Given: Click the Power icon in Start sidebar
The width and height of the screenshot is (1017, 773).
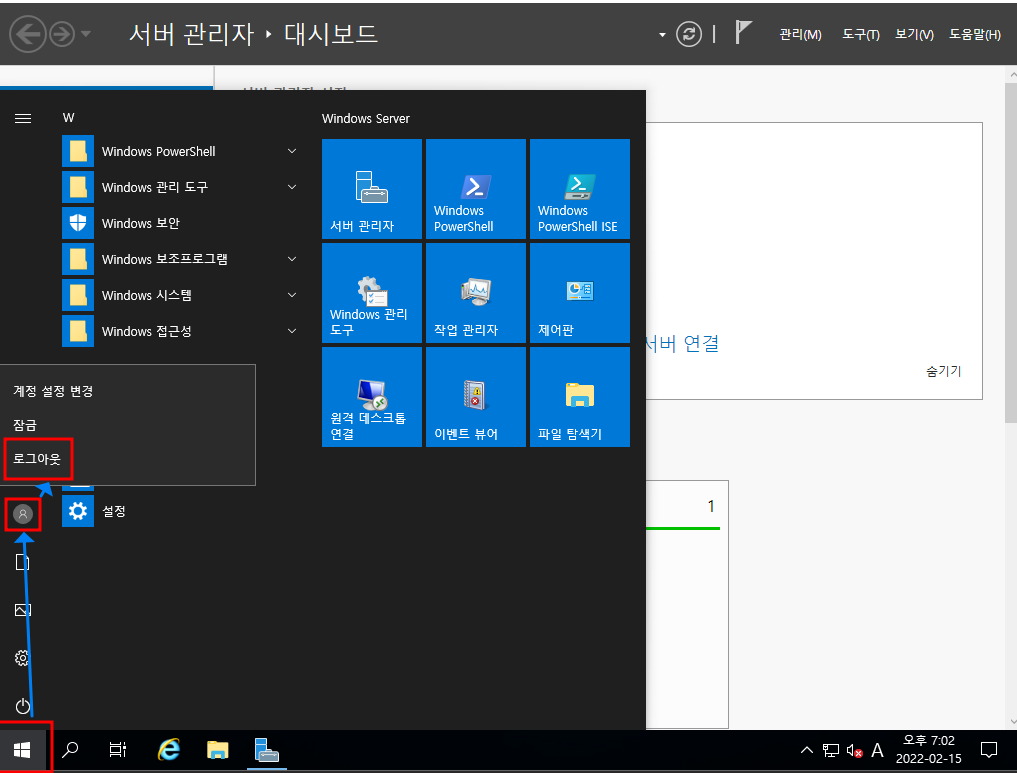Looking at the screenshot, I should tap(23, 706).
